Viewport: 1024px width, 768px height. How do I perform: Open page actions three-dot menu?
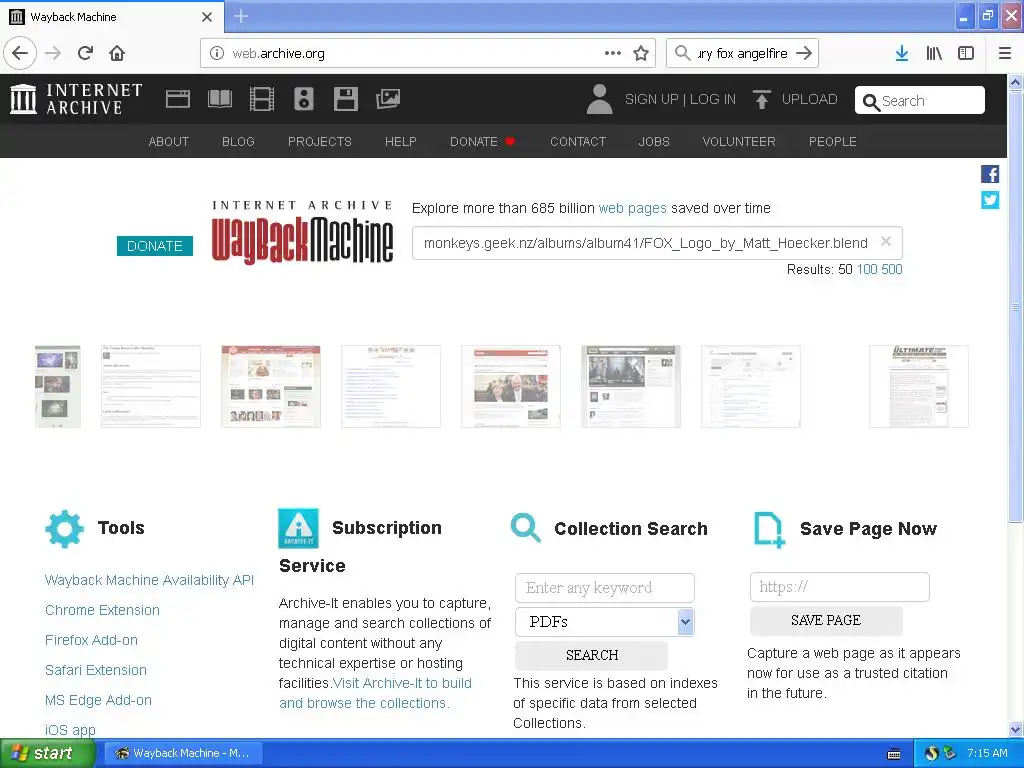click(x=613, y=53)
